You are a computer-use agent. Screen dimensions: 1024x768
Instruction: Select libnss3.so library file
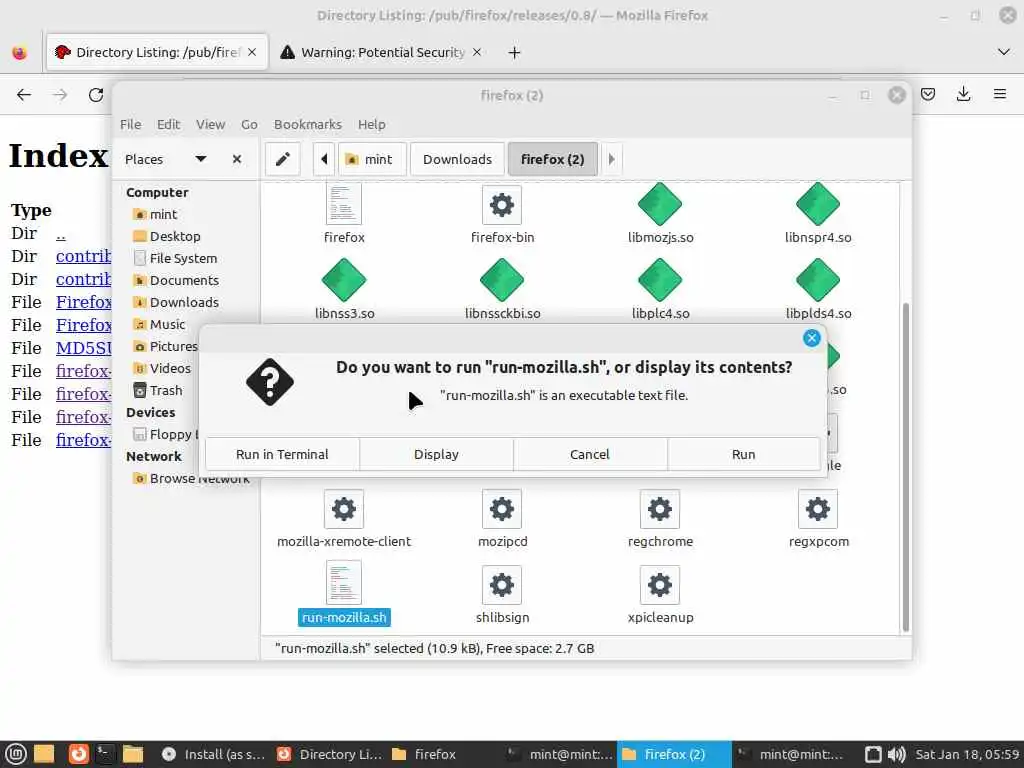pos(344,280)
